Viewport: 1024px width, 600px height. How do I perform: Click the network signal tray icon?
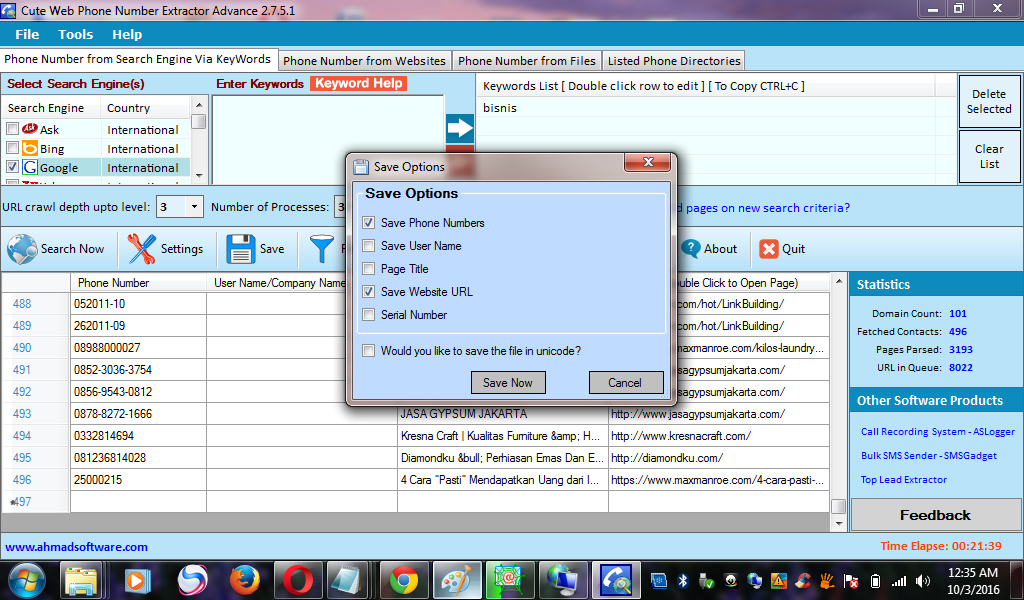tap(899, 580)
